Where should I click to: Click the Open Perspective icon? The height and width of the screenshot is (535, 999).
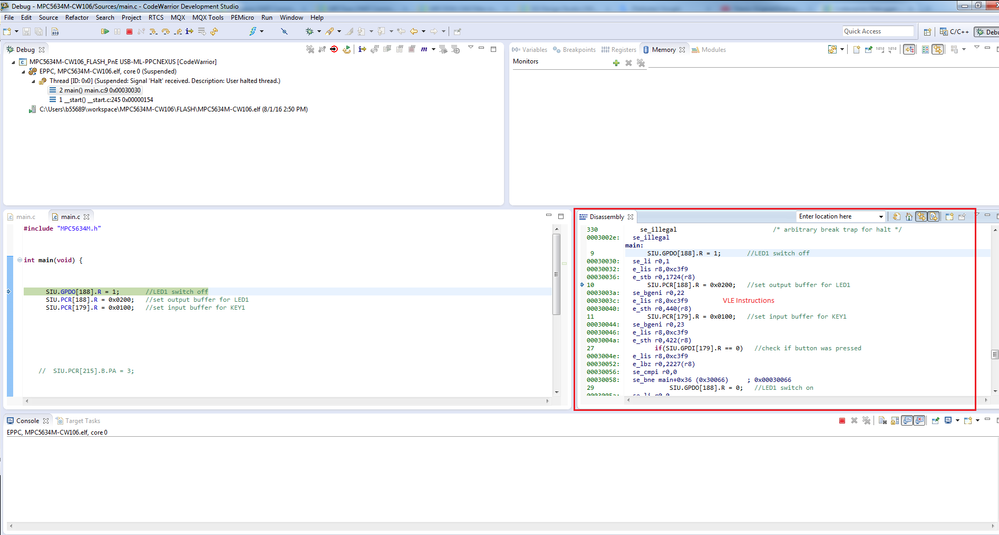(x=928, y=31)
